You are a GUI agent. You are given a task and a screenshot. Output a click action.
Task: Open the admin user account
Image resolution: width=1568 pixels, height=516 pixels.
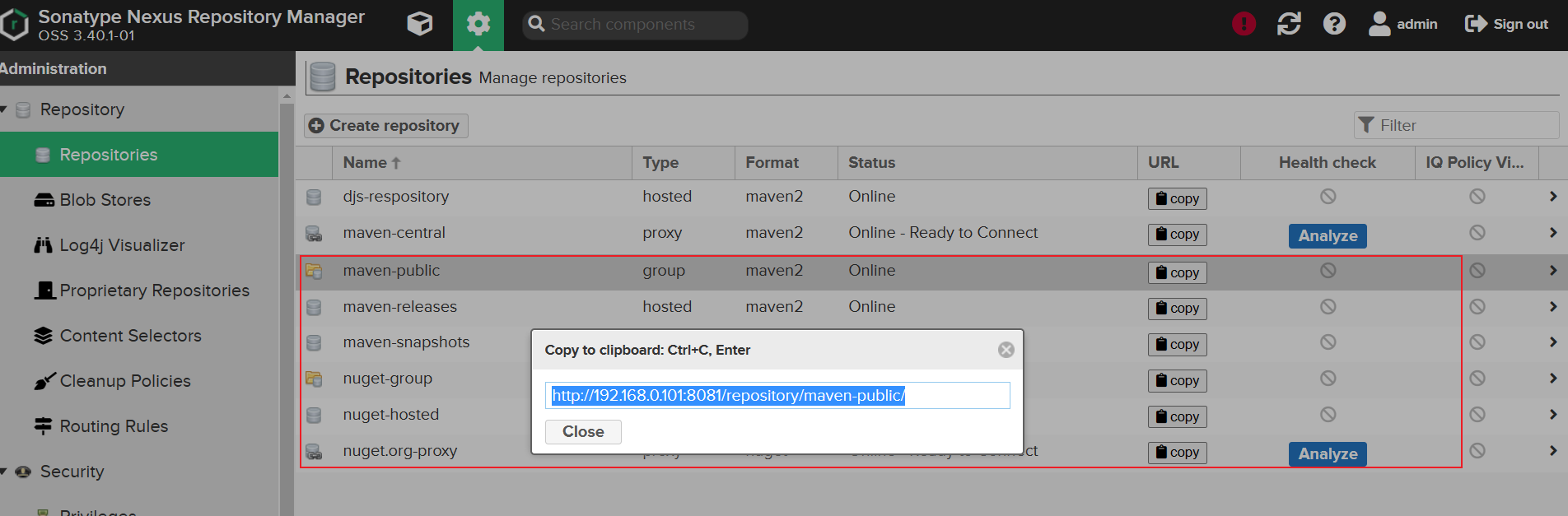pyautogui.click(x=1402, y=24)
